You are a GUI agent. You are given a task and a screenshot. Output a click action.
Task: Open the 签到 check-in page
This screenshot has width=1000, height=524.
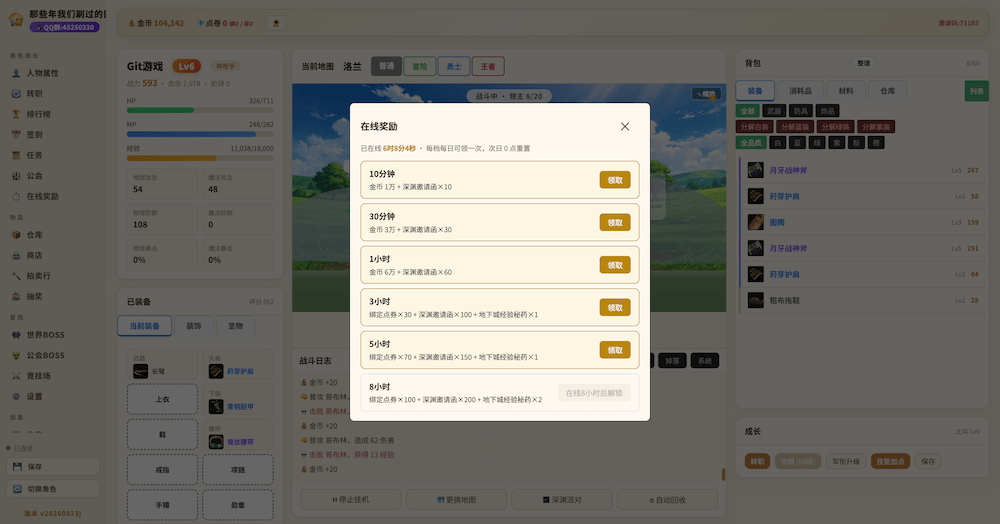(54, 135)
